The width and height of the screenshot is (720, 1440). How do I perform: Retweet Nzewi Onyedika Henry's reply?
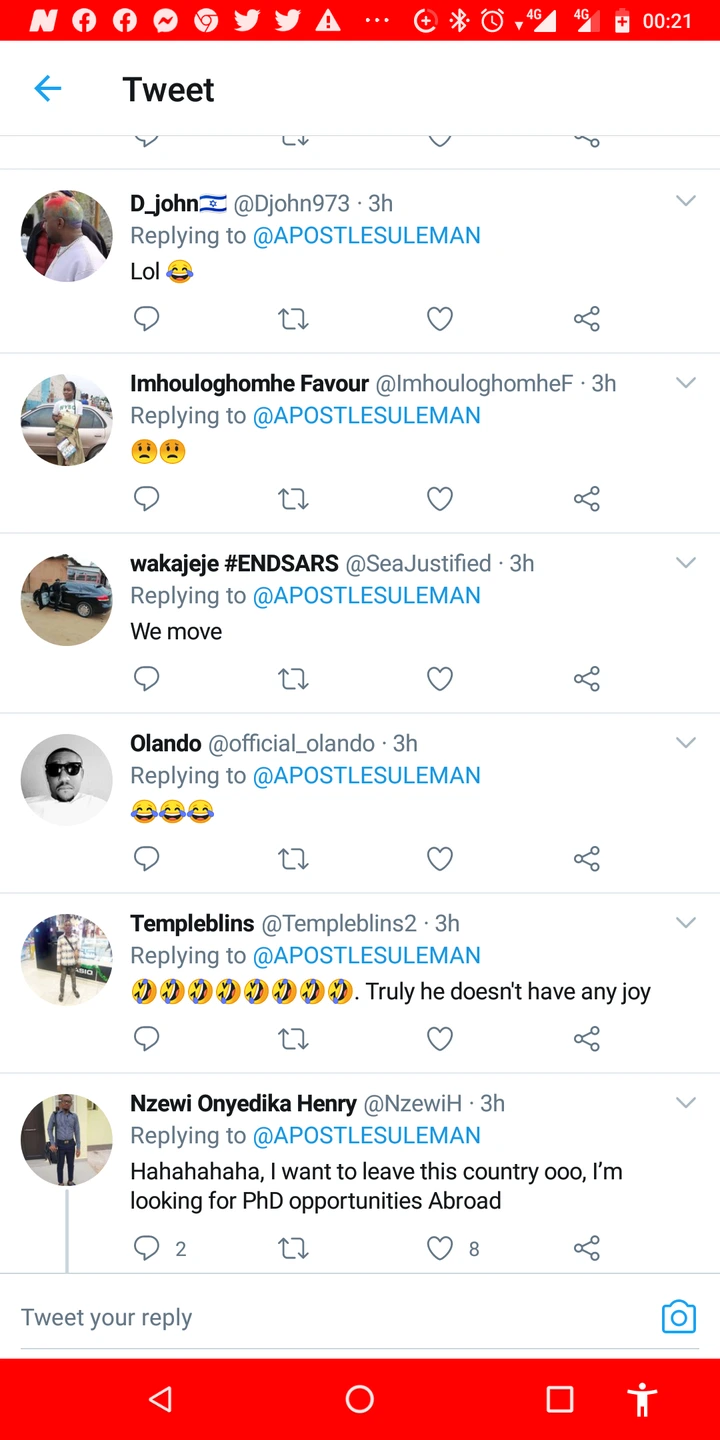click(293, 1248)
